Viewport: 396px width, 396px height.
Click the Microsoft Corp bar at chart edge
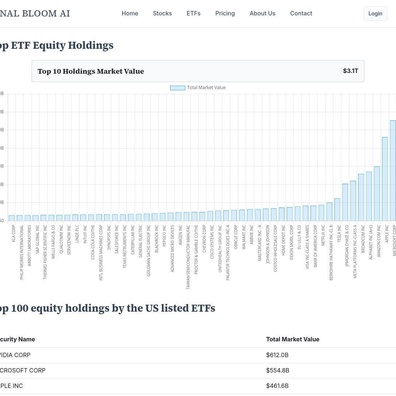[393, 170]
